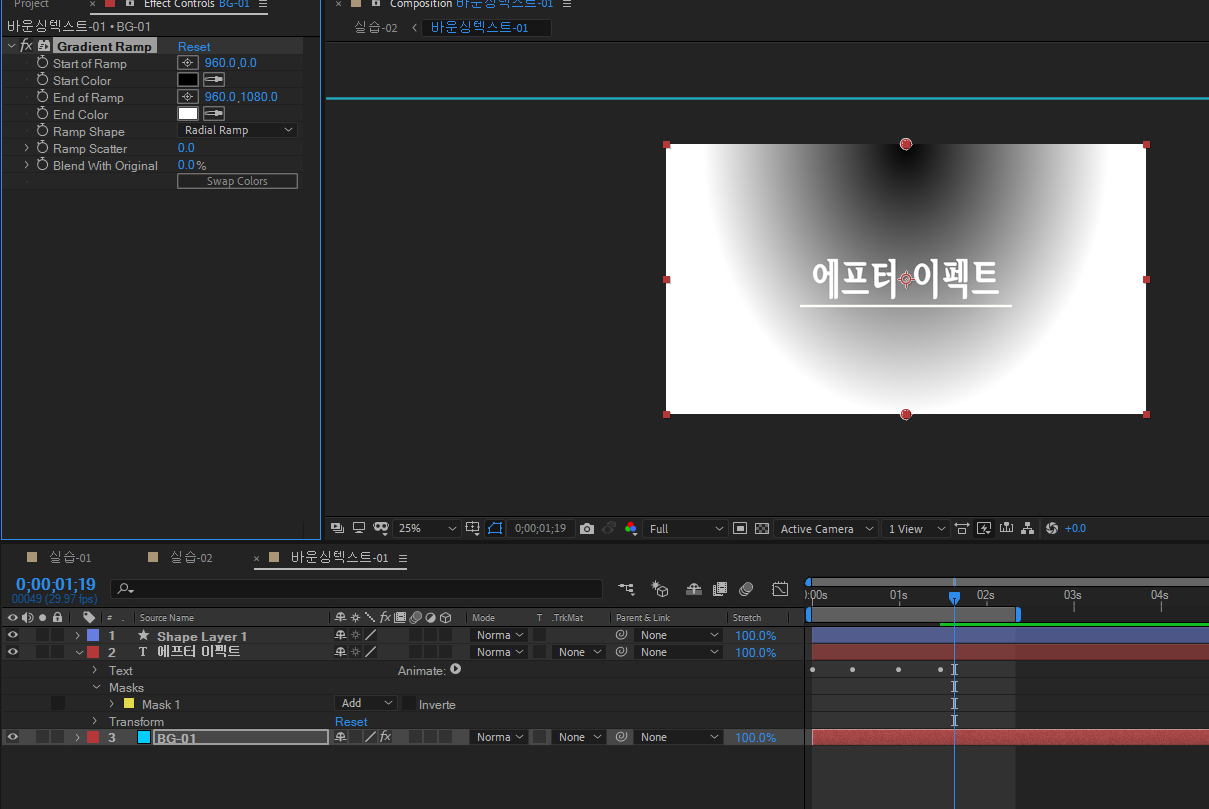Select the 바운싱텍스트-01 timeline tab

339,557
